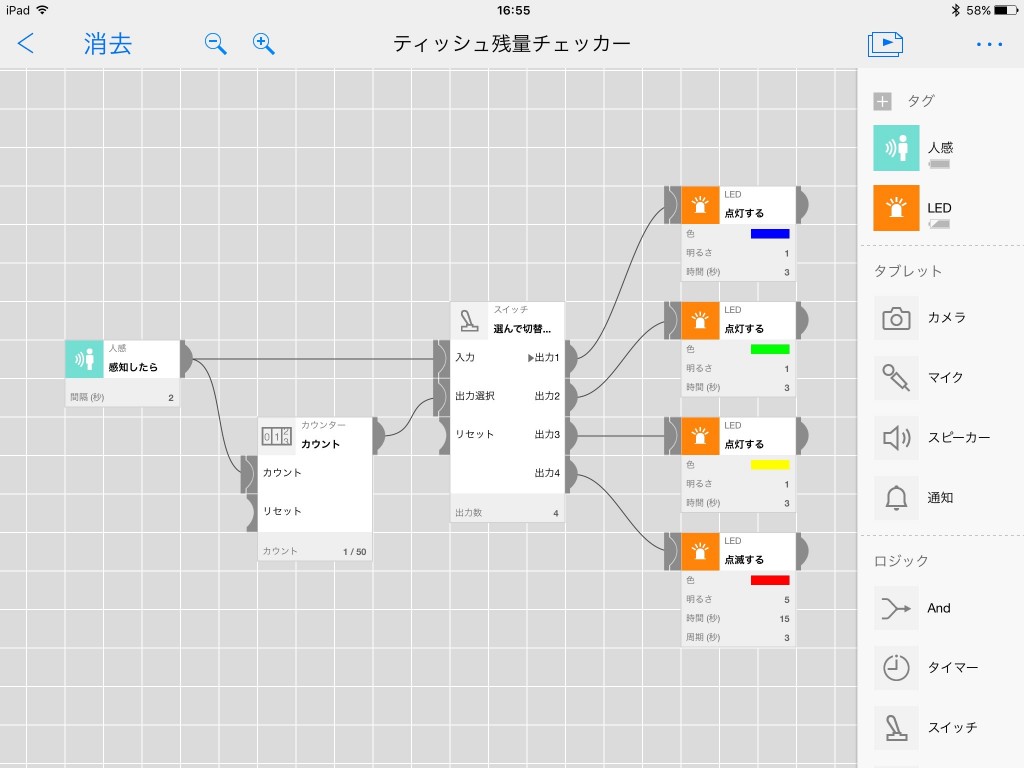The width and height of the screenshot is (1024, 768).
Task: Select the microphone (マイク) icon
Action: (896, 377)
